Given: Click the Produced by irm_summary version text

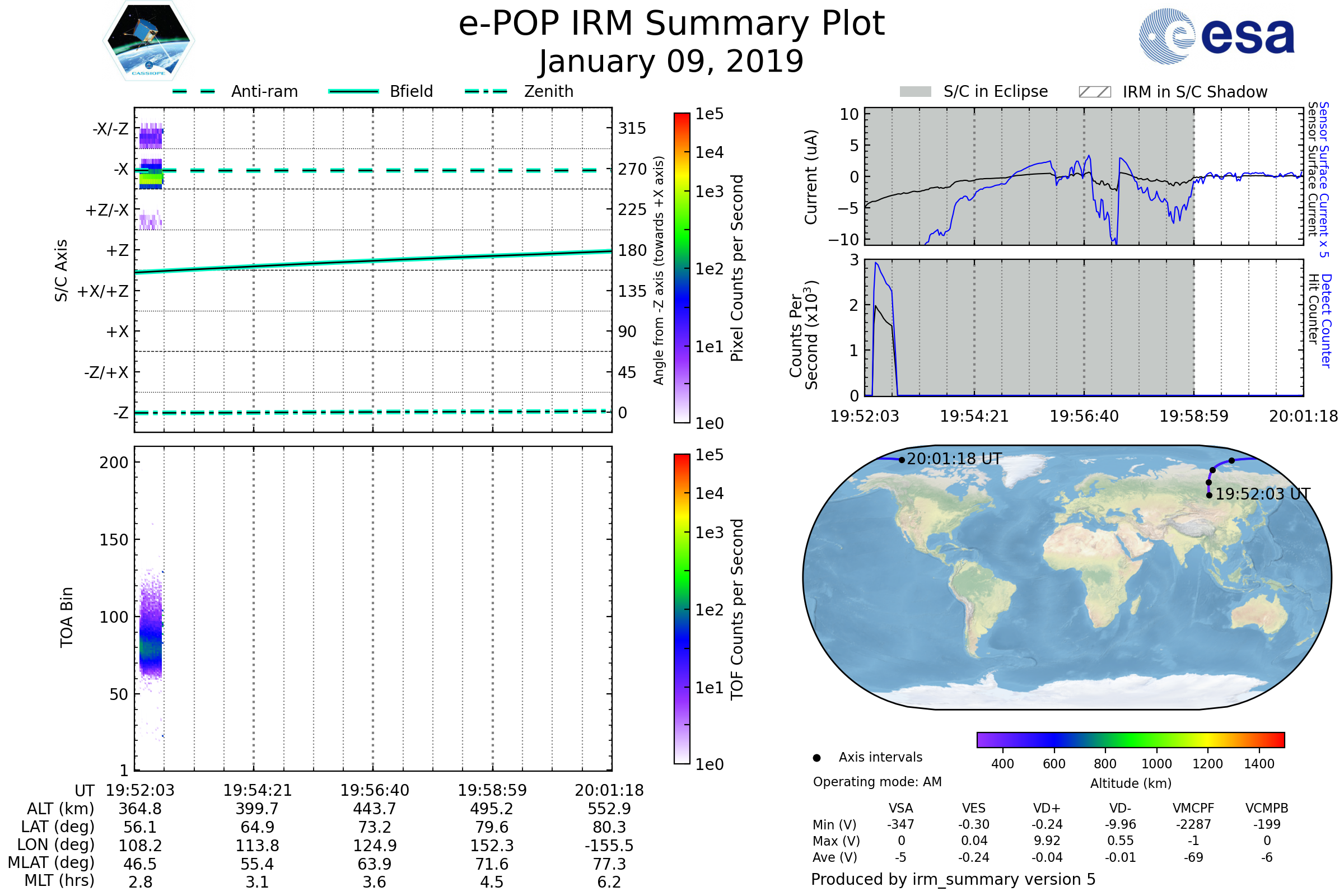Looking at the screenshot, I should [x=953, y=879].
